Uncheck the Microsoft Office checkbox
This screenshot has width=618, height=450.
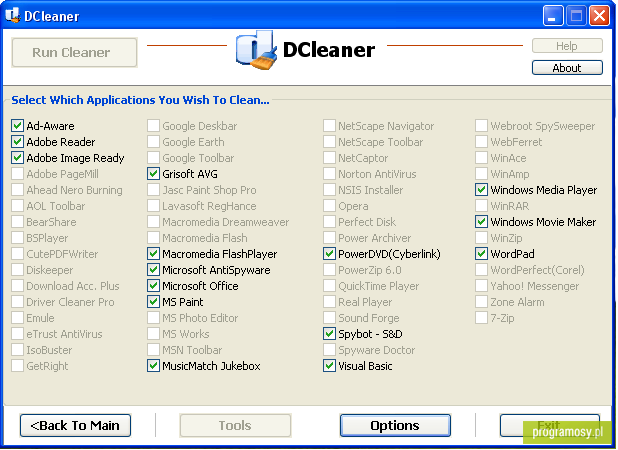(153, 286)
